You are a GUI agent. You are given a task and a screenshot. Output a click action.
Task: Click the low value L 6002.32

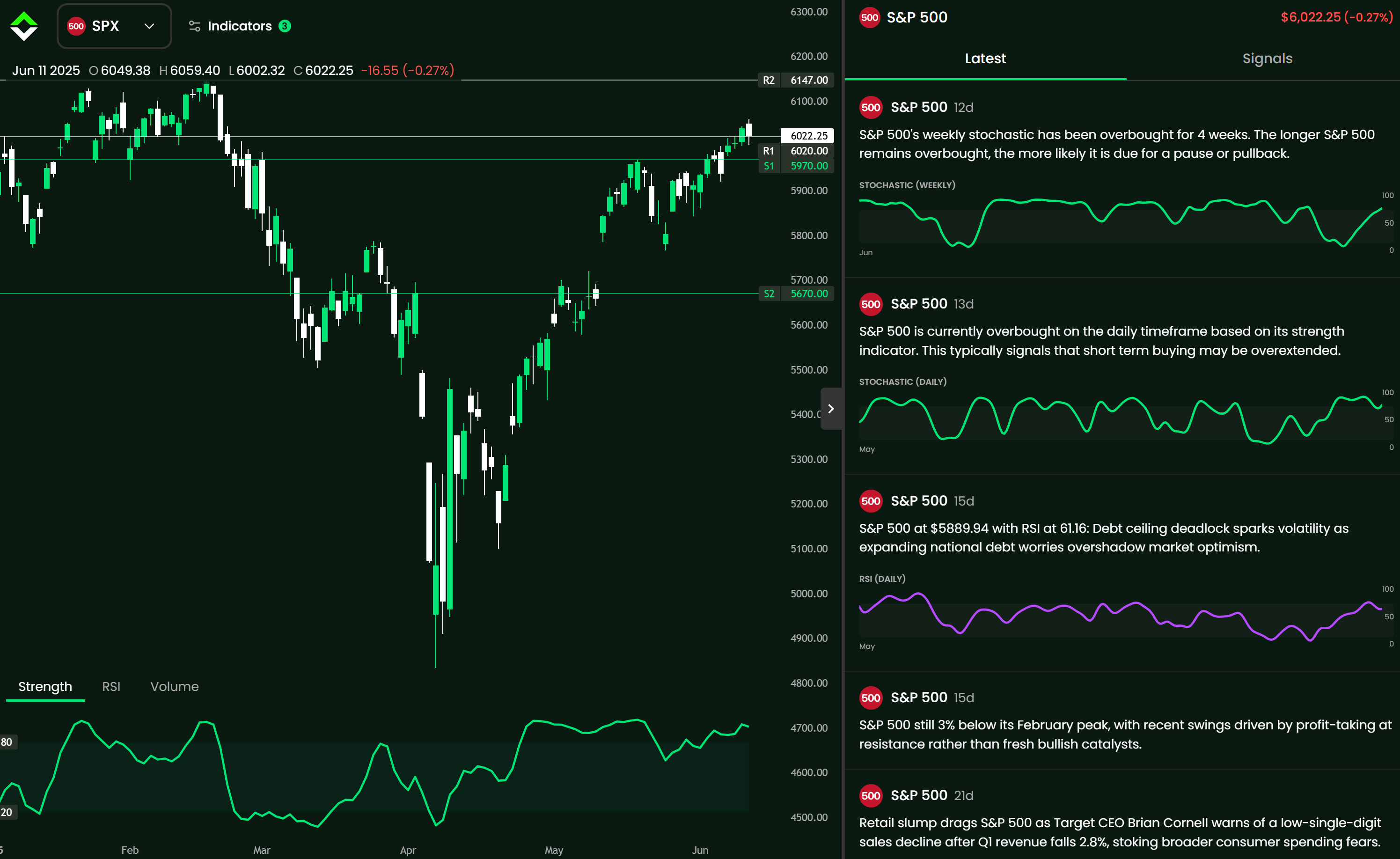tap(256, 70)
